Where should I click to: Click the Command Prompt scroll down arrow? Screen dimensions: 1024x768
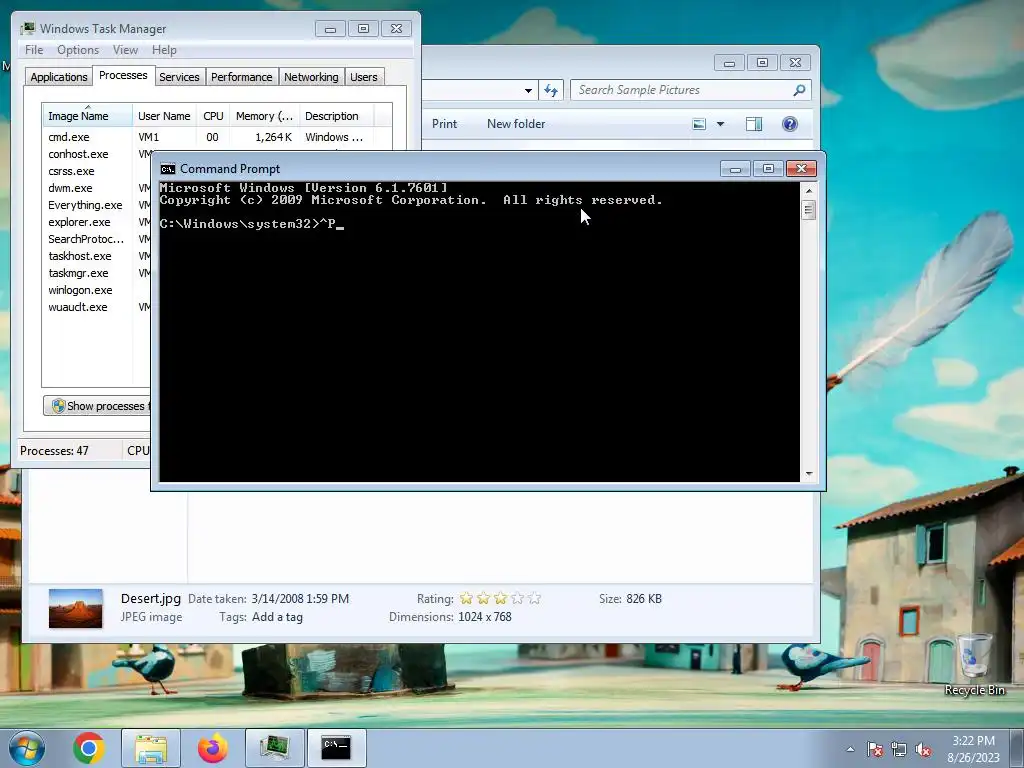808,473
